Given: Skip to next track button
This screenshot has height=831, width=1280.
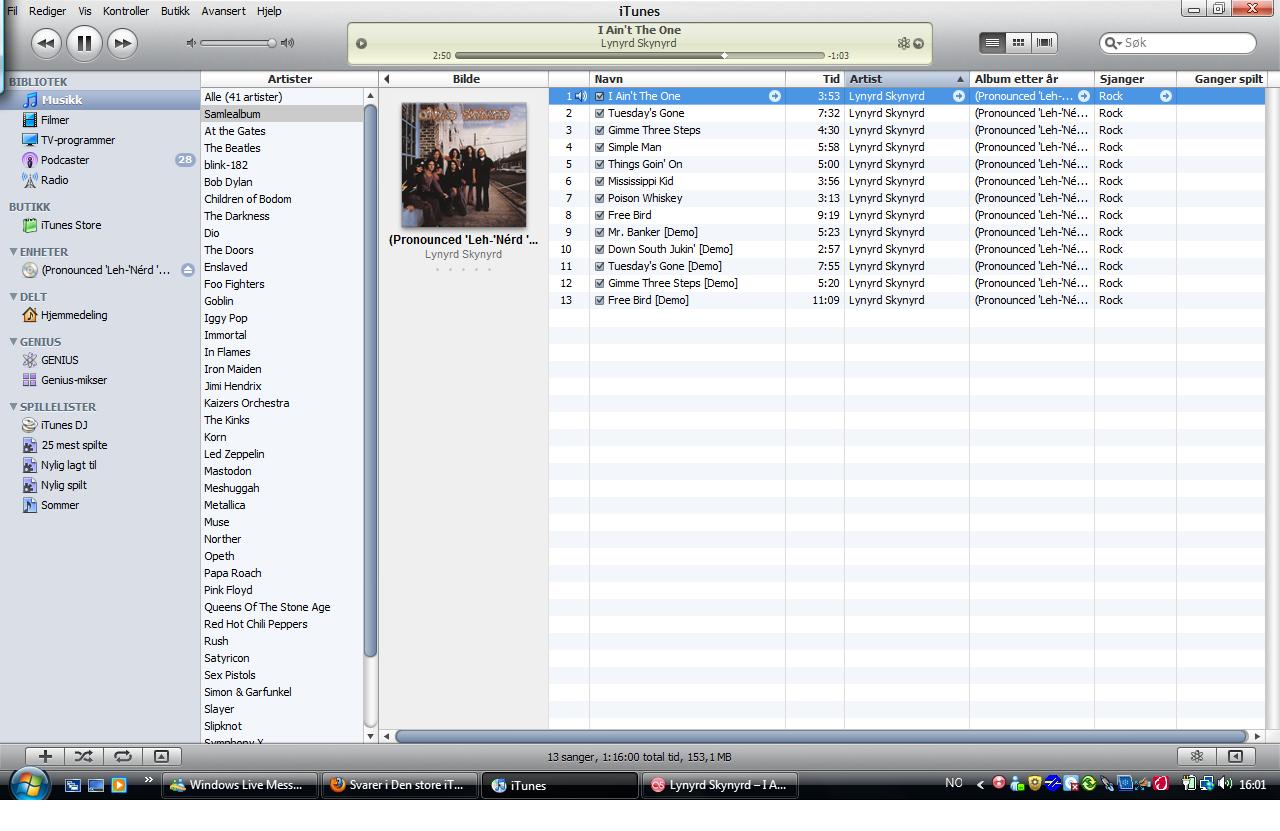Looking at the screenshot, I should click(x=122, y=43).
